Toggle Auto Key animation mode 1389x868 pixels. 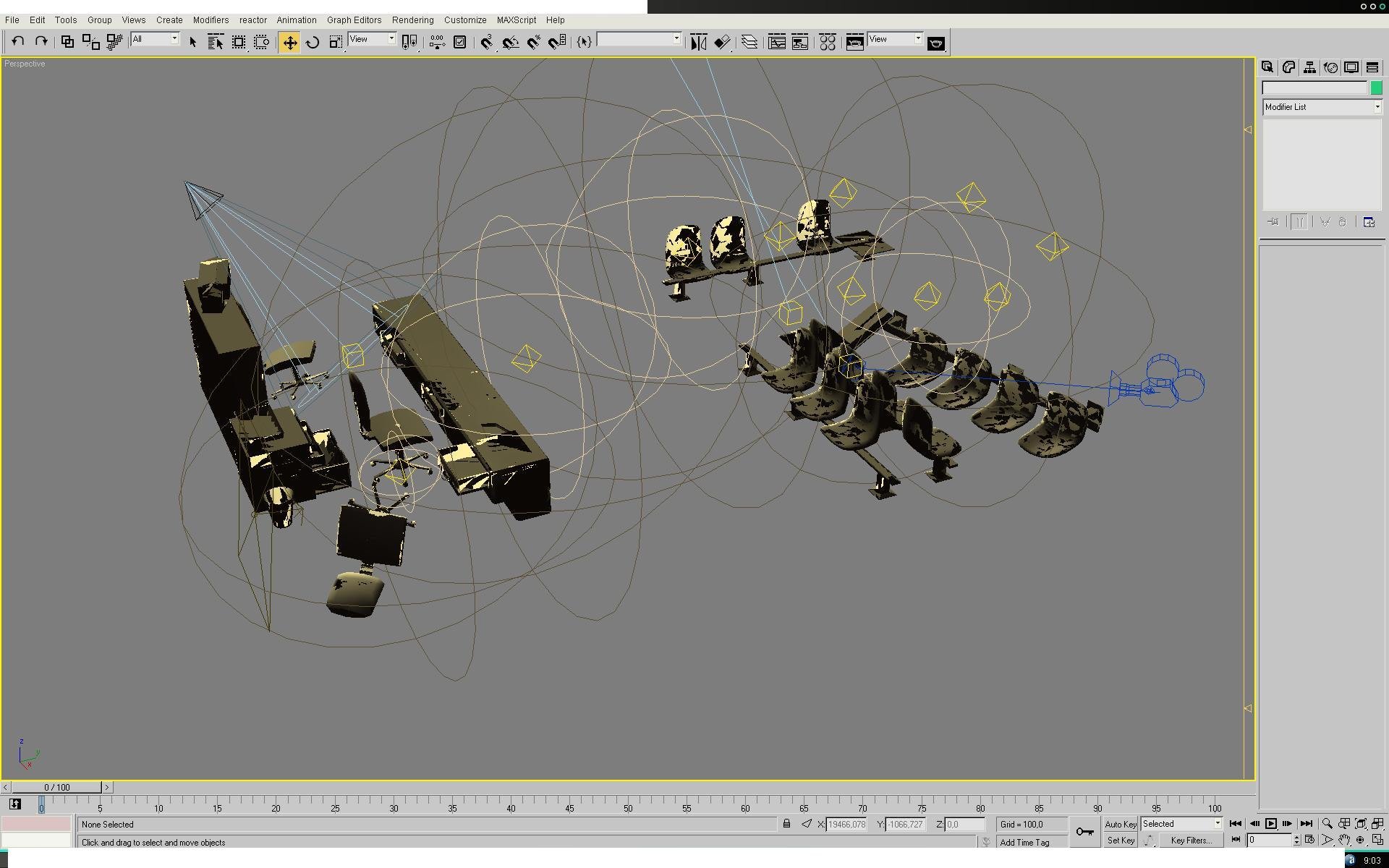point(1120,825)
